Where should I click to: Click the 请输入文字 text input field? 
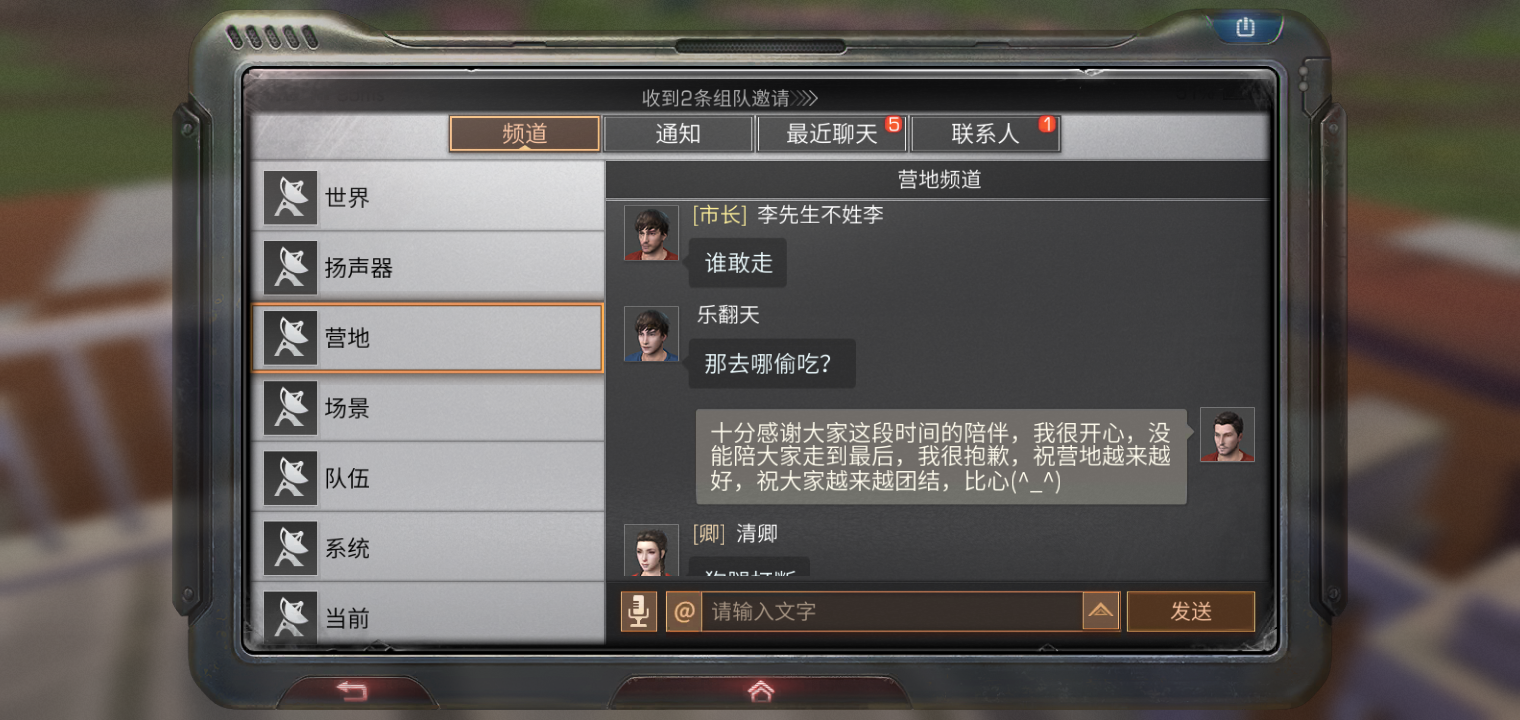click(892, 611)
